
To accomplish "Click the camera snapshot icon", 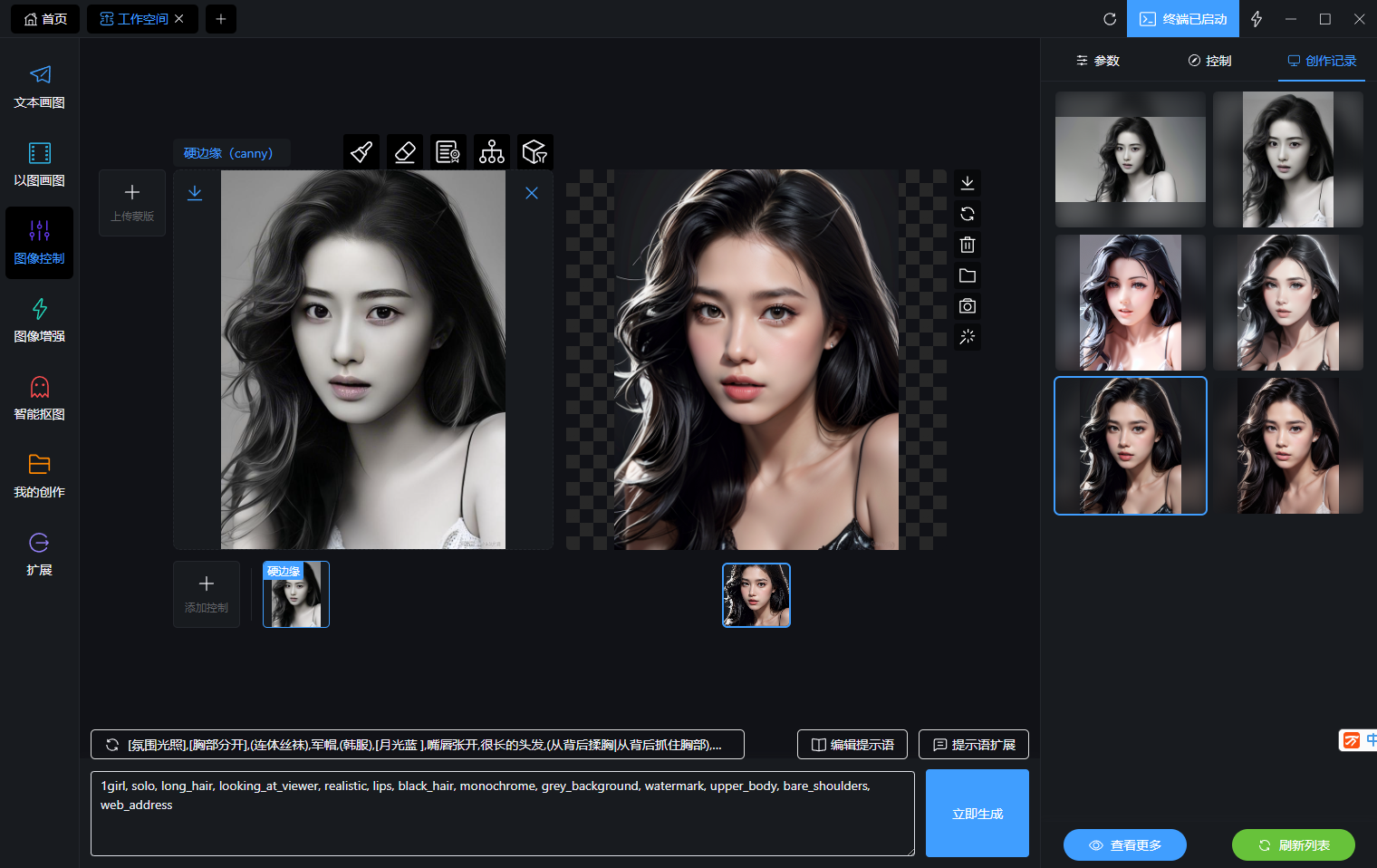I will 968,306.
